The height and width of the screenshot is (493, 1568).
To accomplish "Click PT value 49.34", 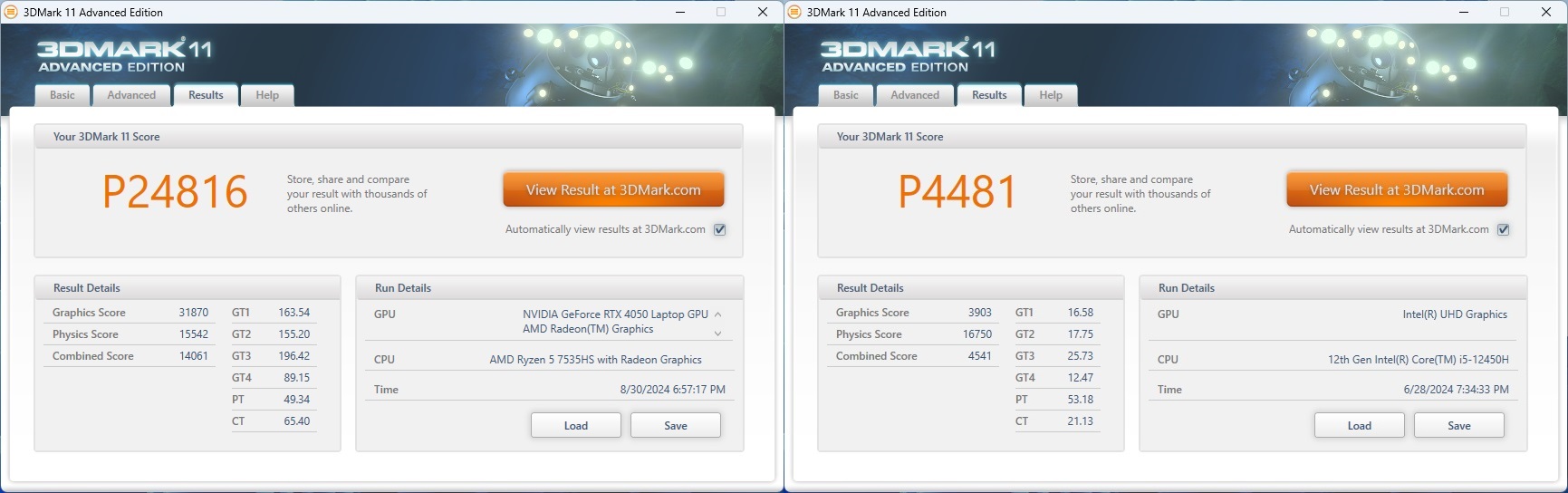I will coord(297,400).
